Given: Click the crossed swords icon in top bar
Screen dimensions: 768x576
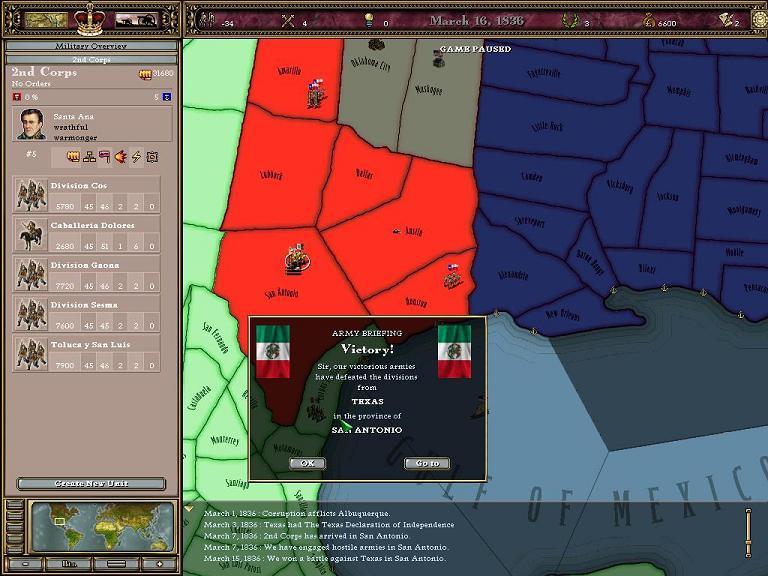Looking at the screenshot, I should (289, 21).
